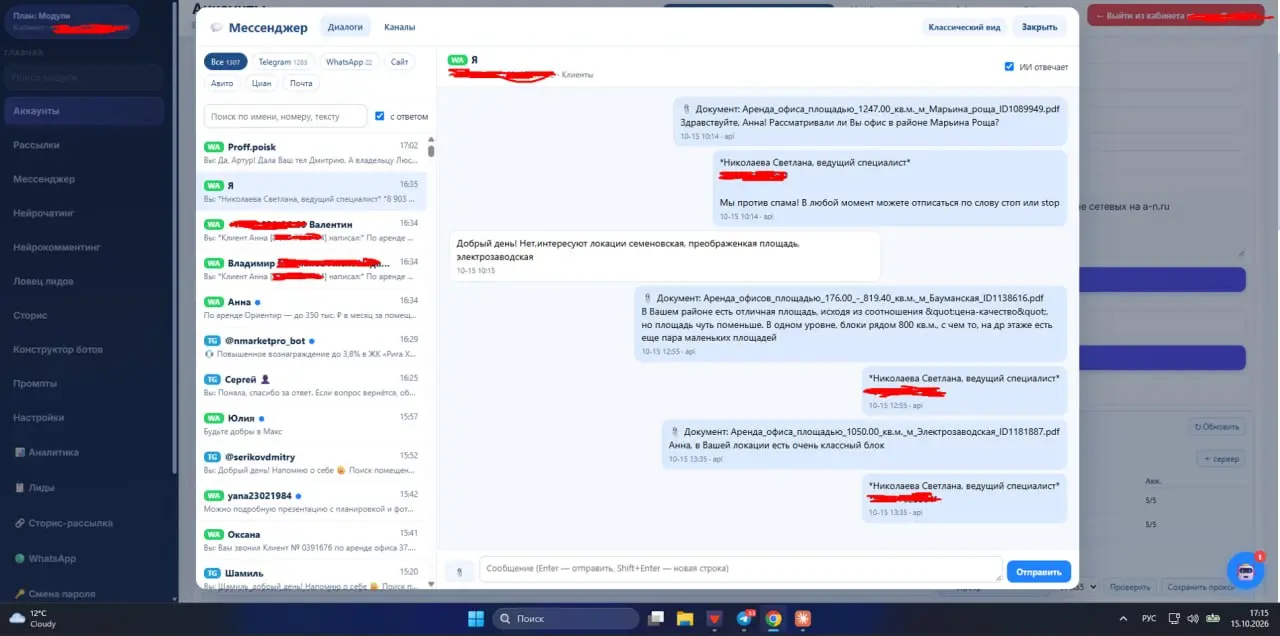1280x636 pixels.
Task: Filter dialogs by Почта
Action: 301,83
